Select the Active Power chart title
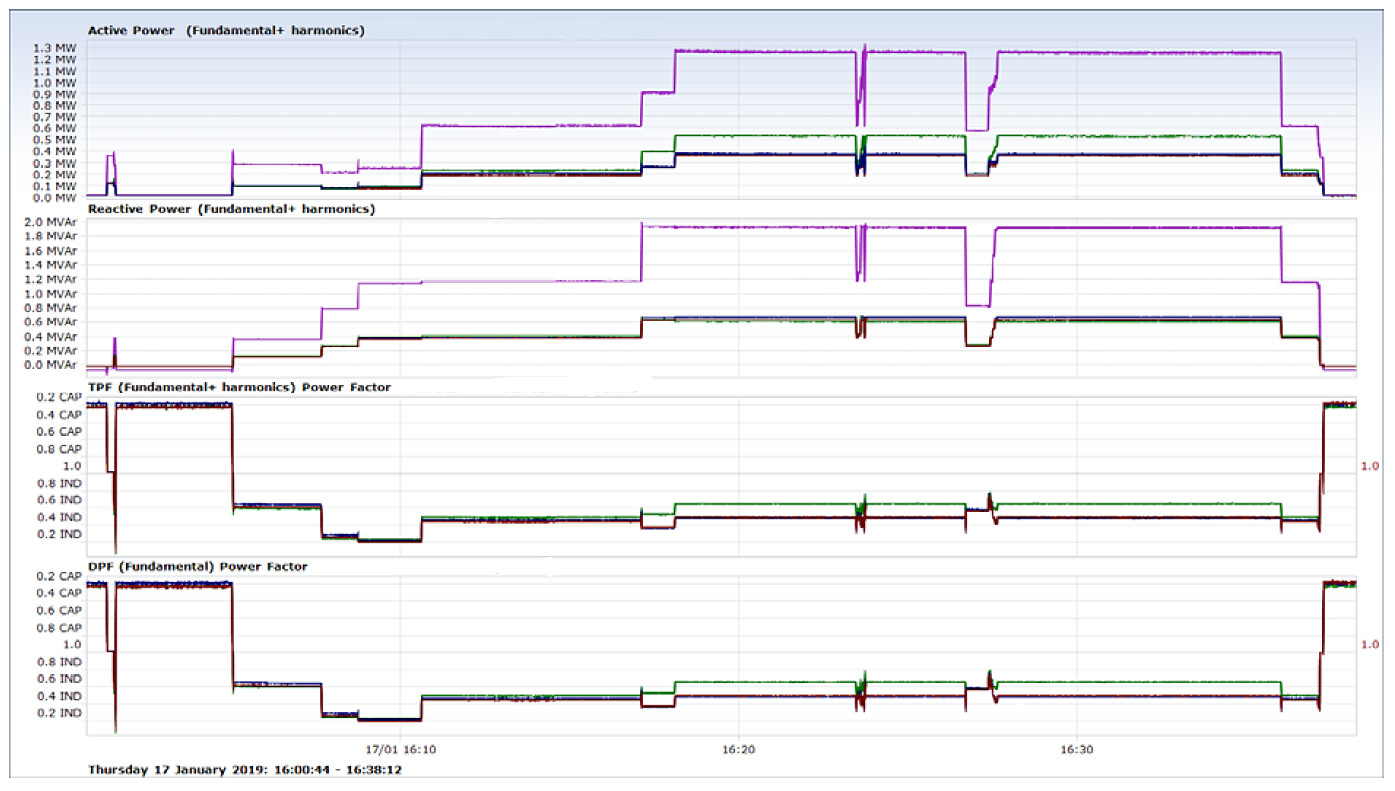This screenshot has width=1395, height=791. tap(226, 31)
